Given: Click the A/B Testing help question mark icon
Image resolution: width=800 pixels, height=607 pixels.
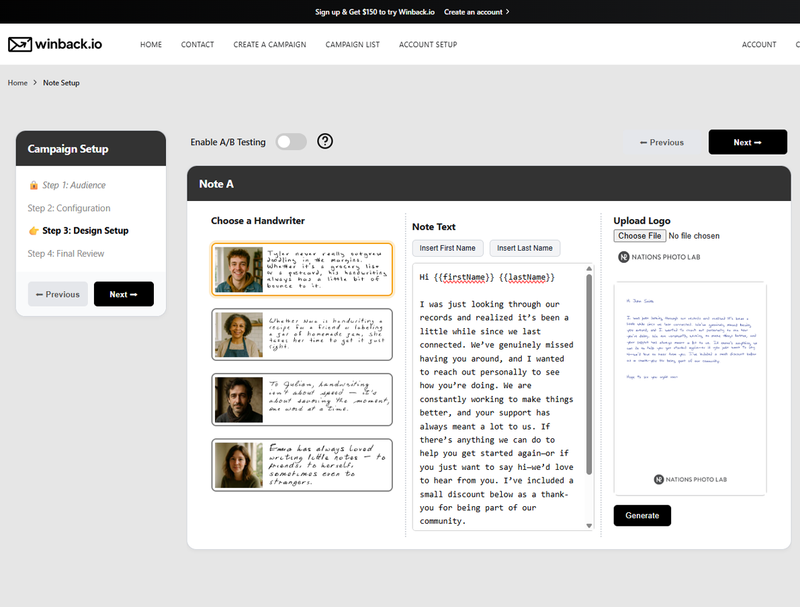Looking at the screenshot, I should tap(325, 142).
